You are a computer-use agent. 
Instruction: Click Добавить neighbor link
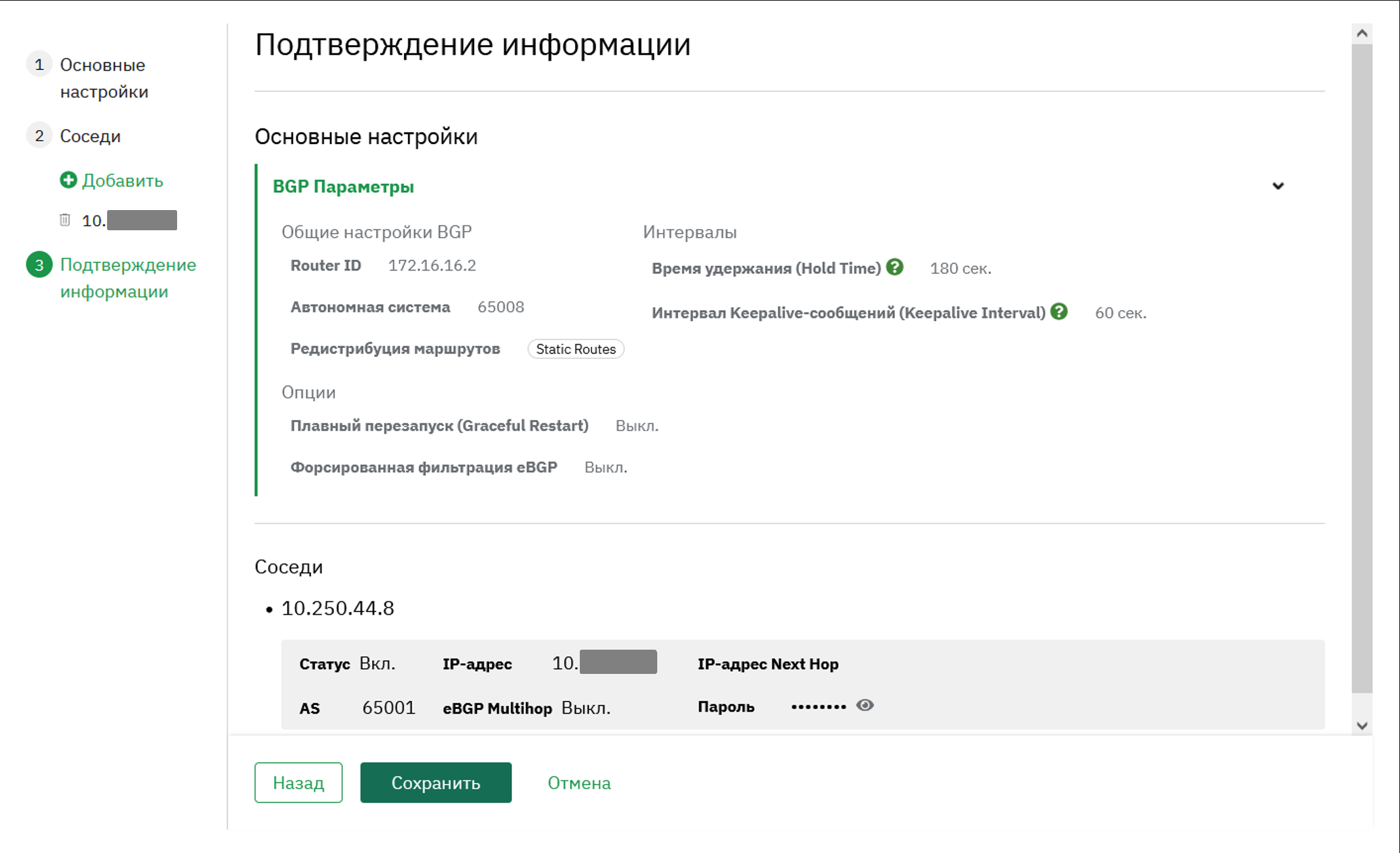pos(123,180)
